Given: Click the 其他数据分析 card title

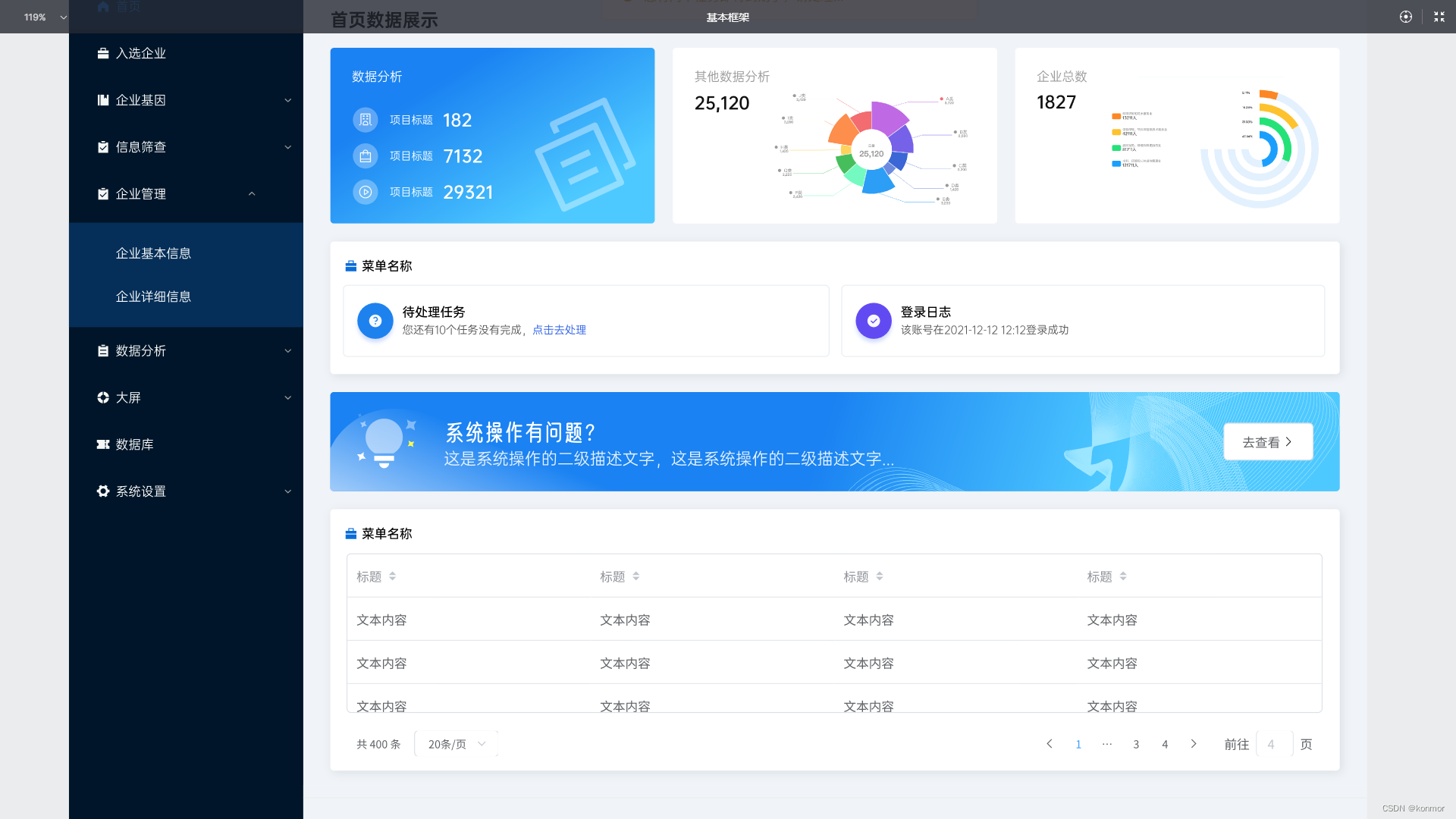Looking at the screenshot, I should tap(732, 77).
